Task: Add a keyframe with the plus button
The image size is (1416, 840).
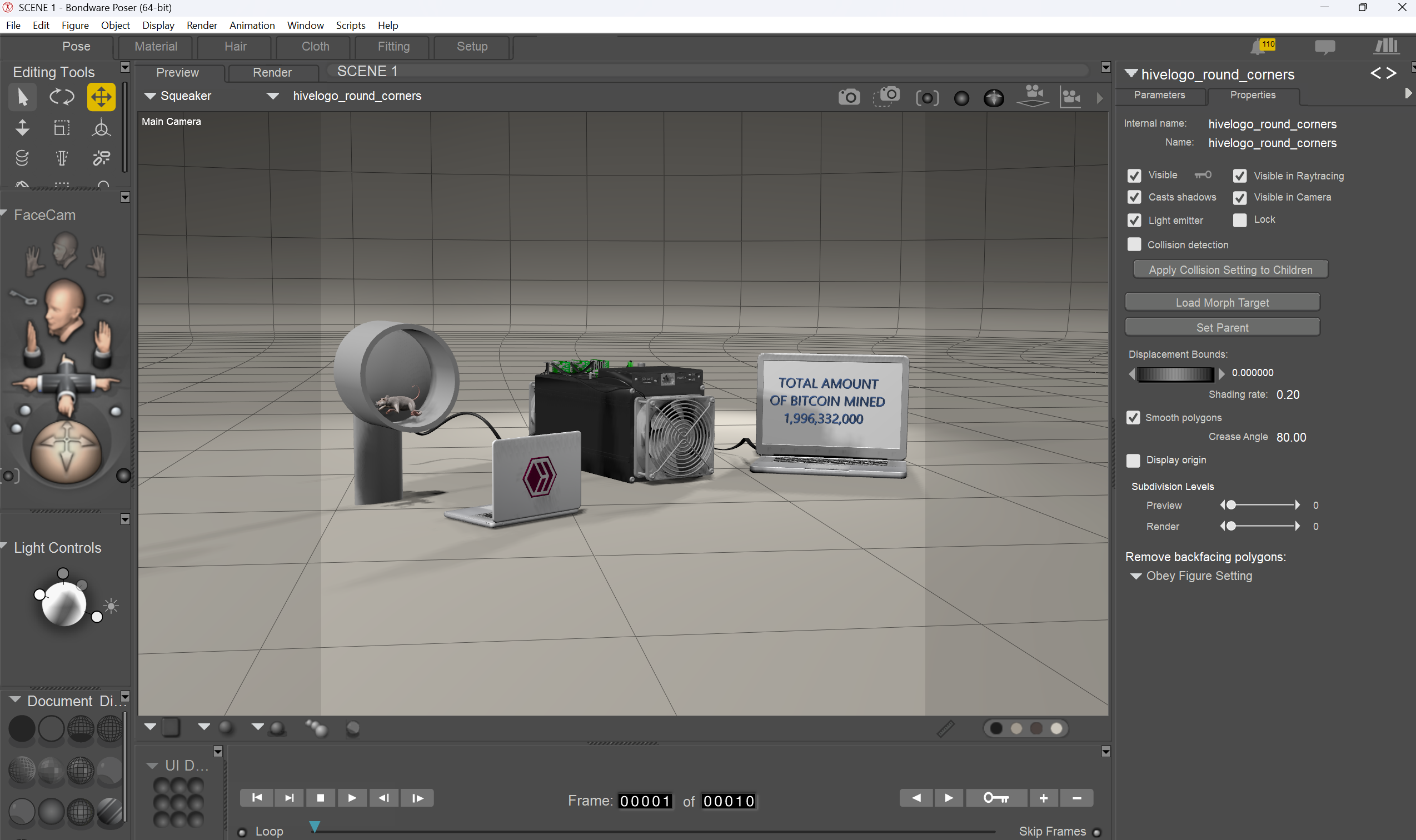Action: (x=1044, y=798)
